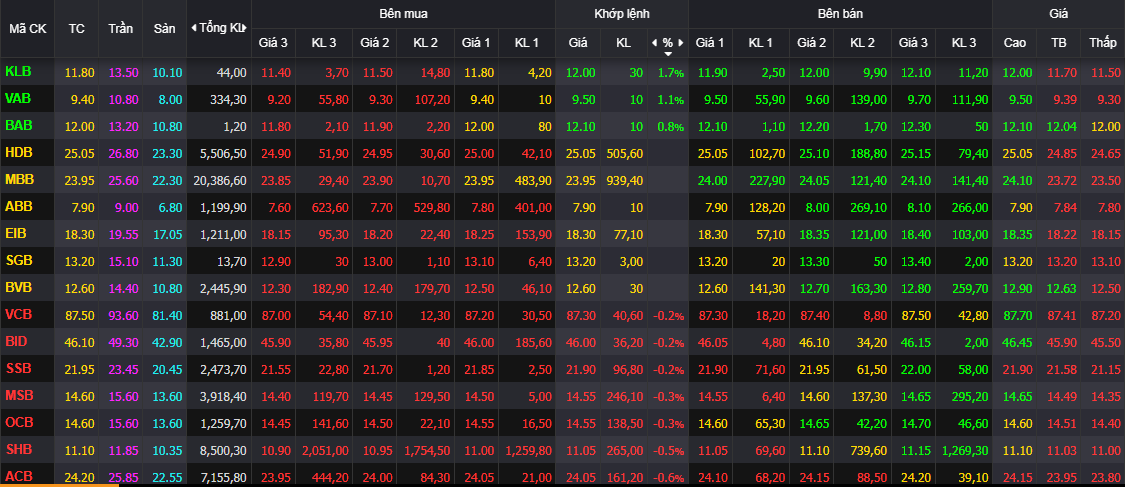Select SSB matched volume 96,80

(x=626, y=369)
